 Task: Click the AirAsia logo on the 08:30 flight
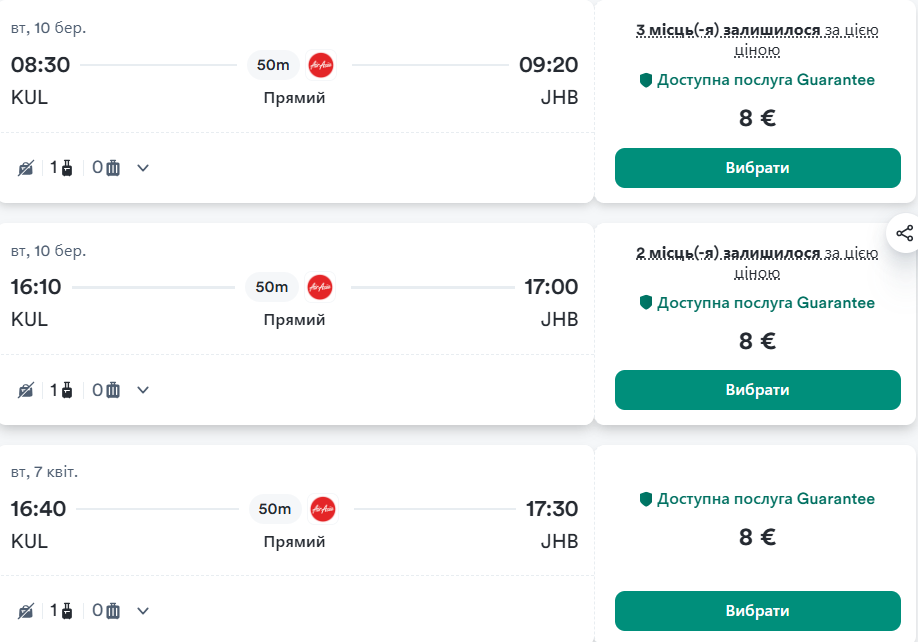click(x=320, y=65)
